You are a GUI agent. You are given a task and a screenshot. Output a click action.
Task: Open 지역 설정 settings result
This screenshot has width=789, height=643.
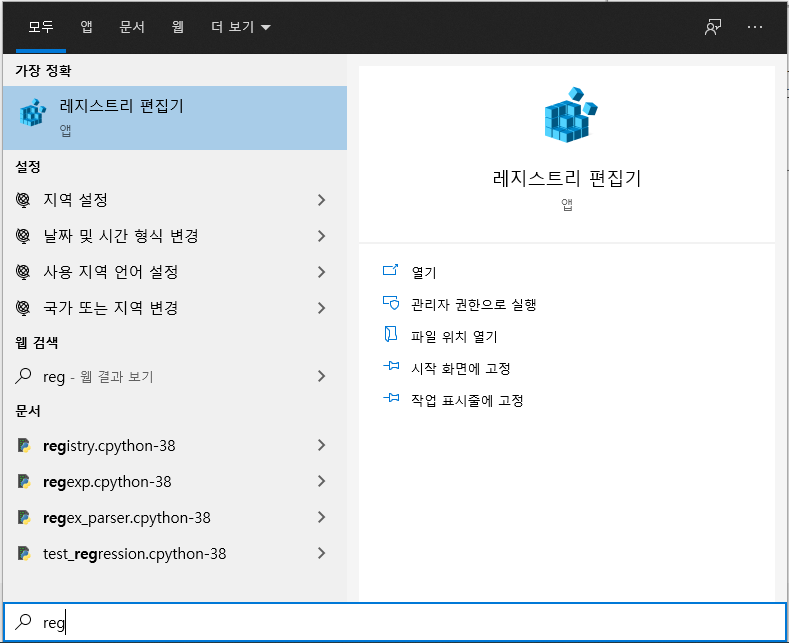click(175, 200)
